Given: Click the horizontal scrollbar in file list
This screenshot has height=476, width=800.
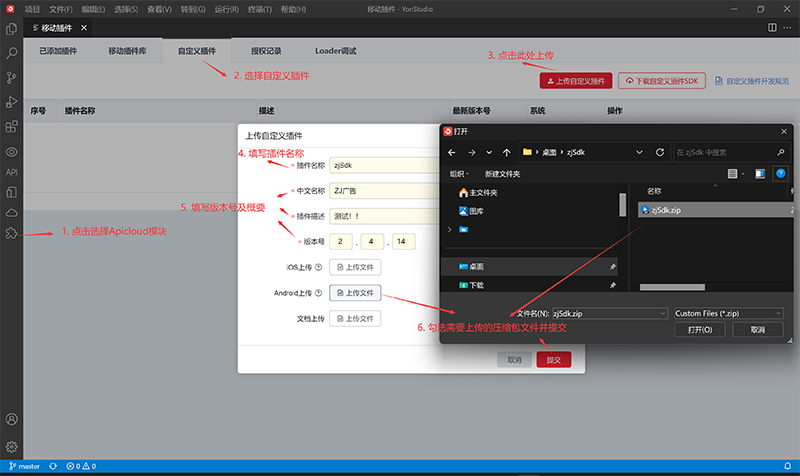Looking at the screenshot, I should click(x=672, y=287).
